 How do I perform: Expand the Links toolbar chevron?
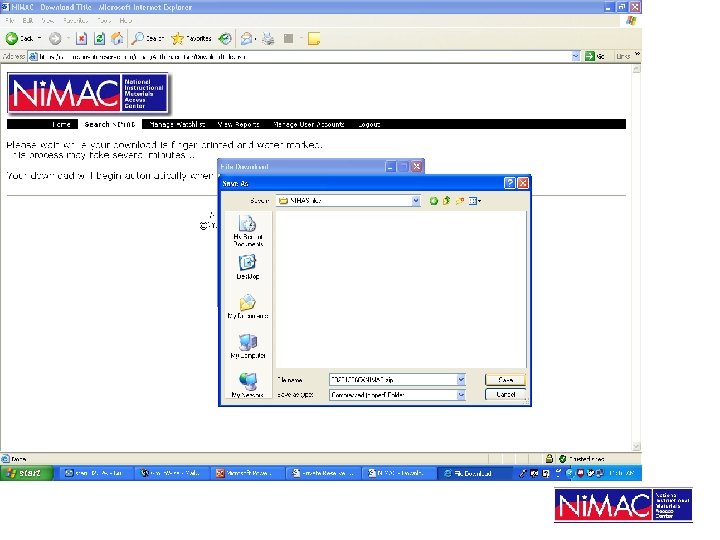(x=637, y=56)
